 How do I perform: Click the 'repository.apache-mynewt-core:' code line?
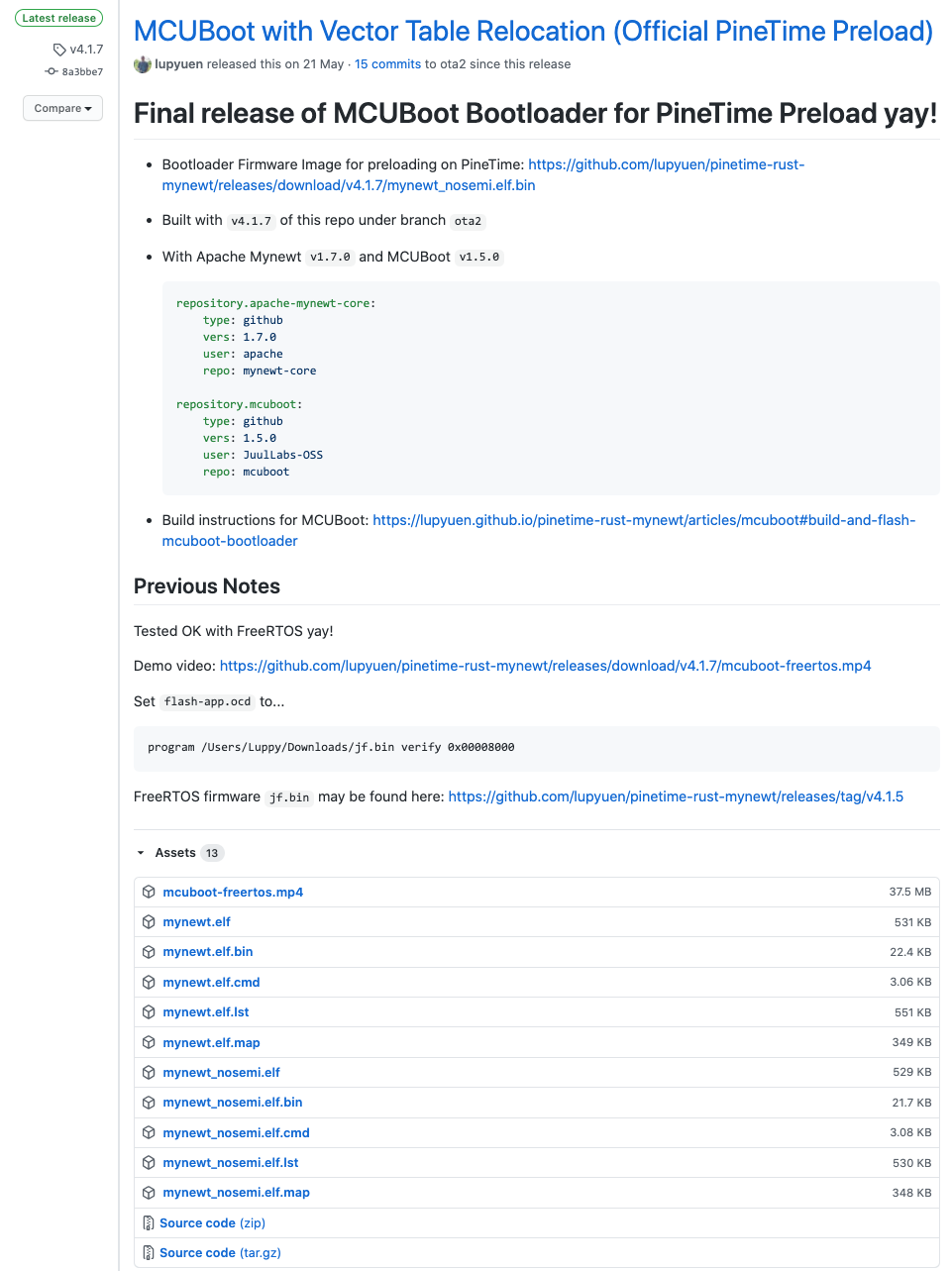(276, 303)
